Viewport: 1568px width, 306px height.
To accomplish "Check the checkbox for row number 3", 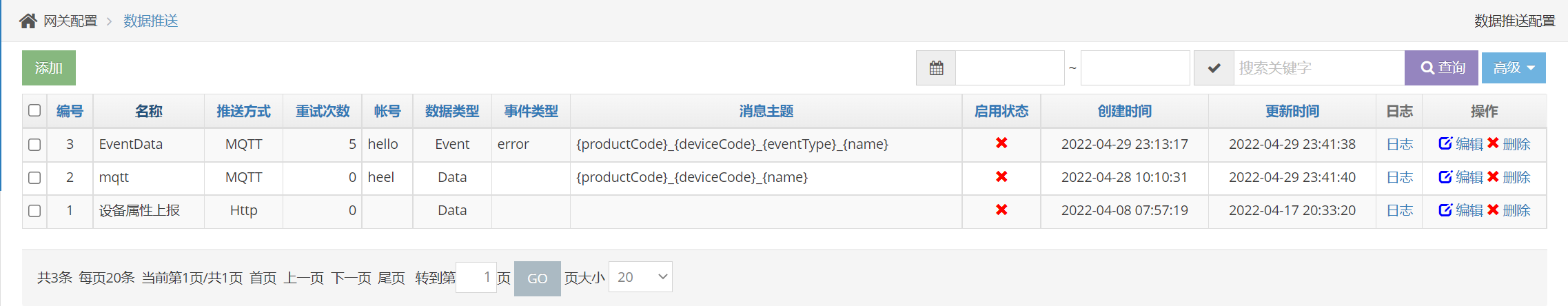I will (34, 145).
